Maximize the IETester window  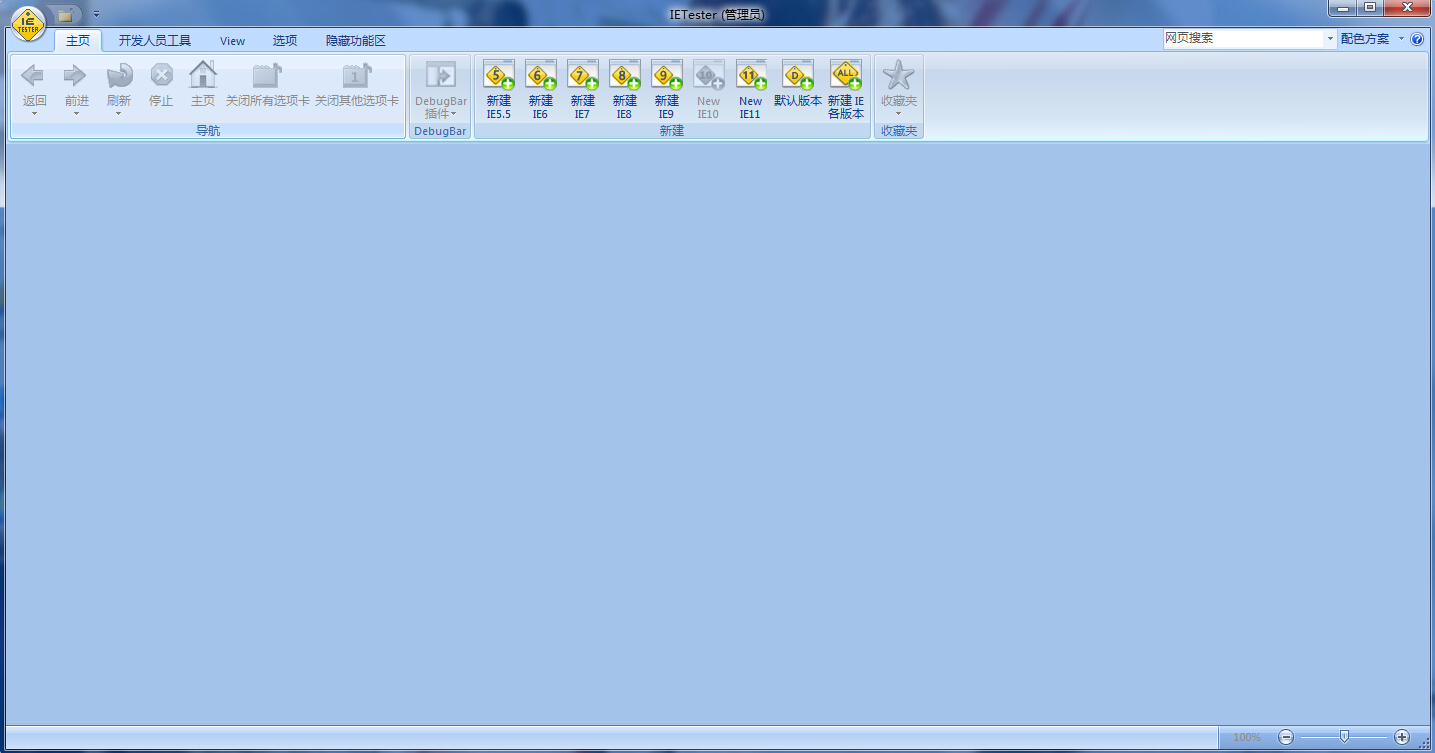pyautogui.click(x=1369, y=8)
